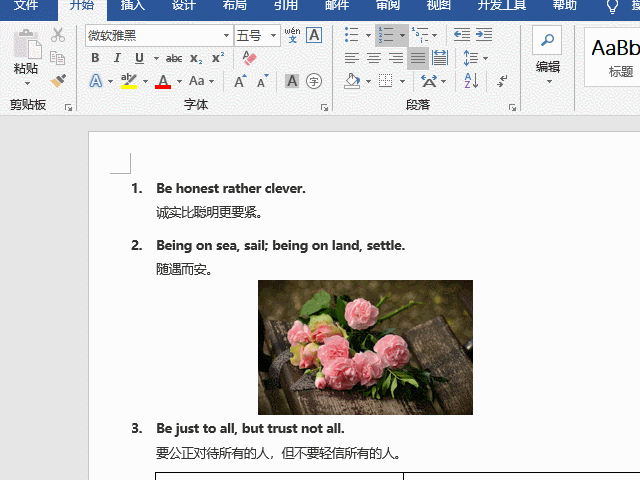Select the pink roses picture

coord(365,347)
